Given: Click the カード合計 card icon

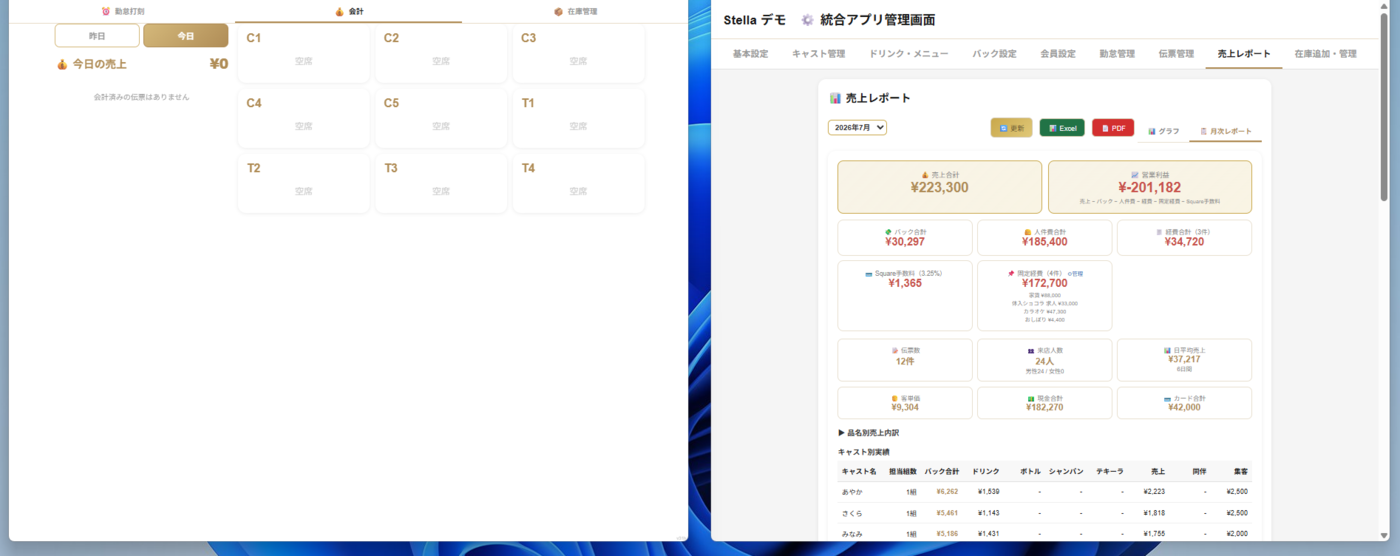Looking at the screenshot, I should (1167, 398).
